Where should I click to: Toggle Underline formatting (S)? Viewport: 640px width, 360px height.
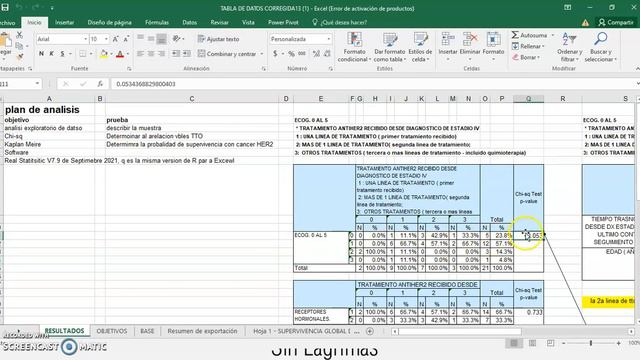point(62,54)
